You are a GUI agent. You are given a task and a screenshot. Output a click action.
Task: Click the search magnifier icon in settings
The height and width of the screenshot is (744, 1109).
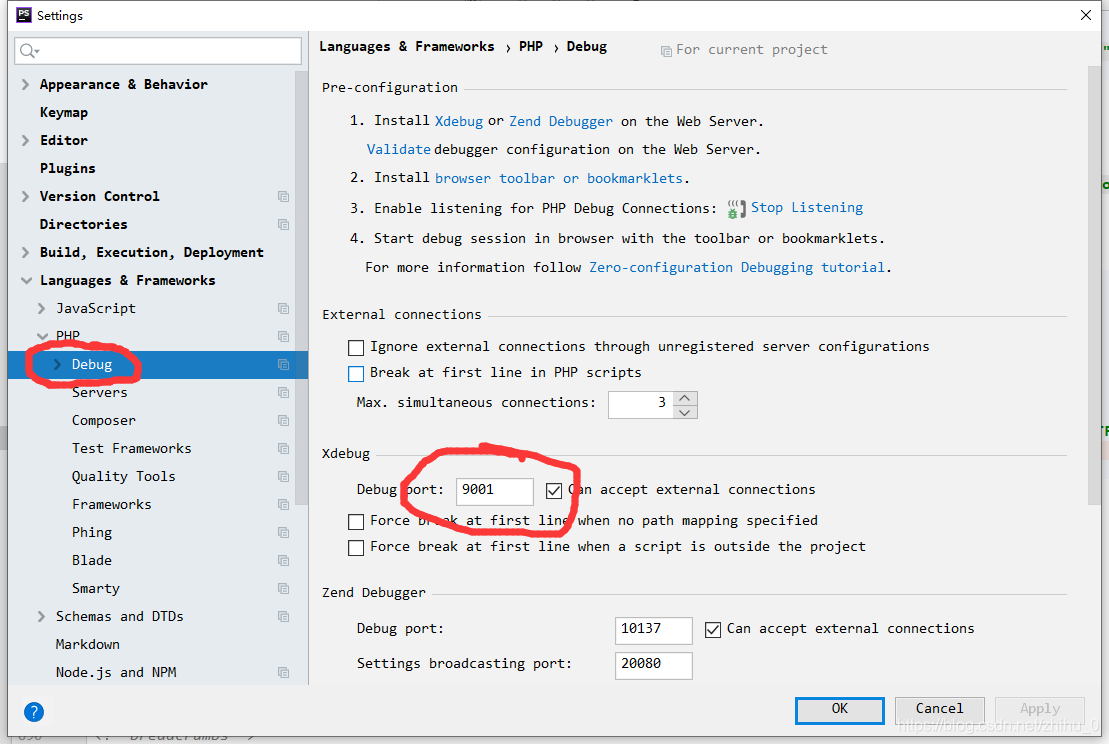click(x=29, y=51)
